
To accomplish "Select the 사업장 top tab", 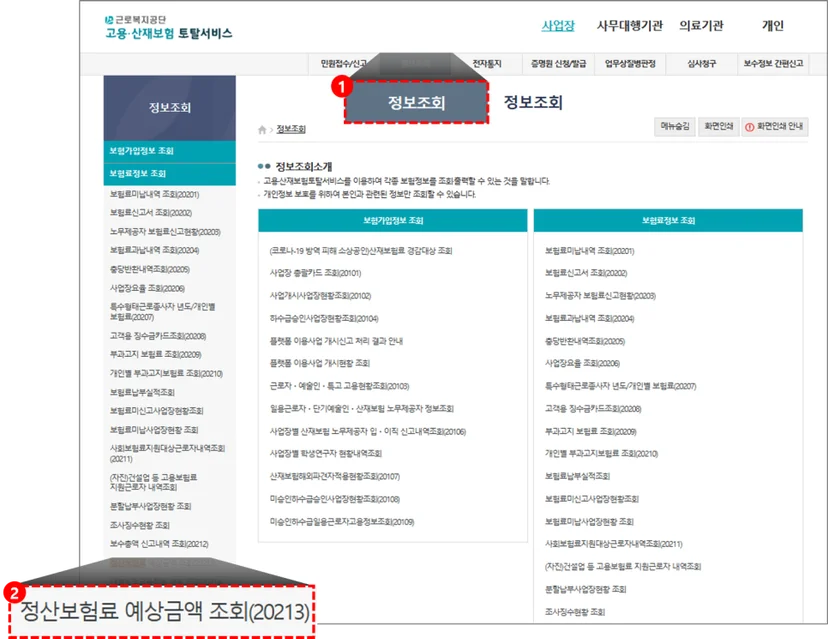I will click(x=558, y=25).
